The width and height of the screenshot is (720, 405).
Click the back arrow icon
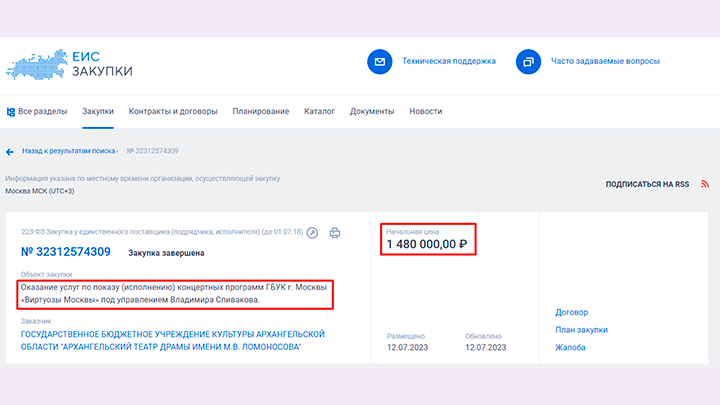pyautogui.click(x=10, y=152)
